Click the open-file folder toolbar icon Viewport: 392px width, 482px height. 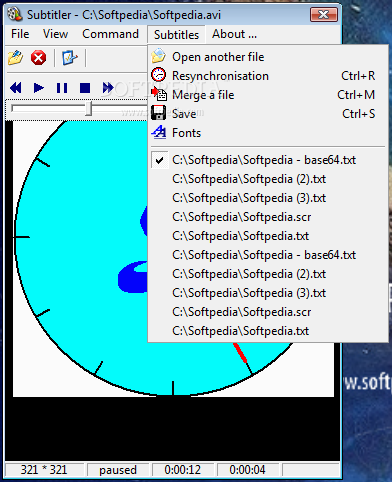click(x=16, y=58)
